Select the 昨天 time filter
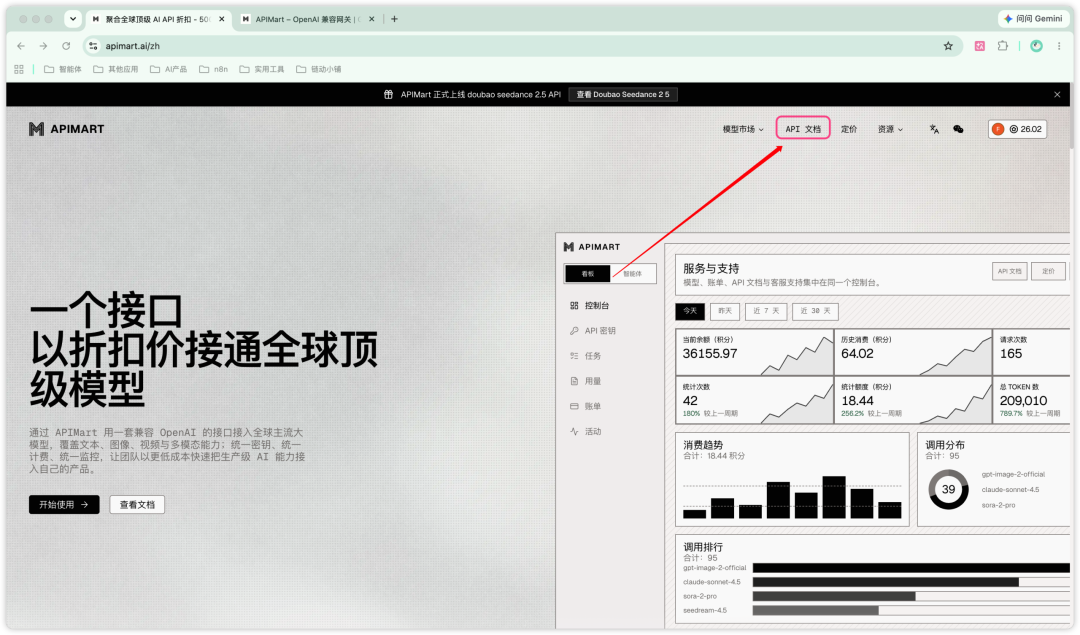 [725, 311]
